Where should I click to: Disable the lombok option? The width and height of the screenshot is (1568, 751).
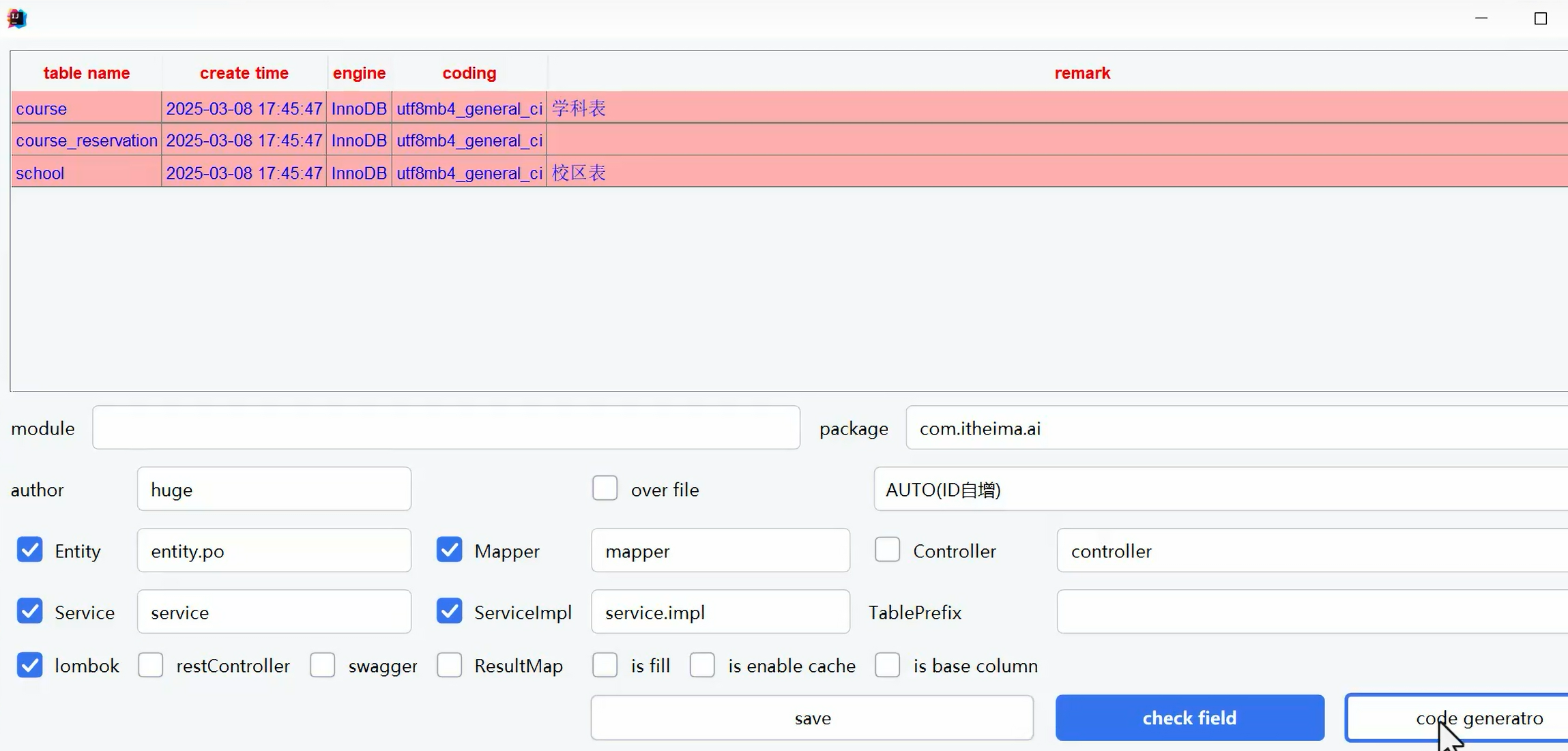[30, 665]
